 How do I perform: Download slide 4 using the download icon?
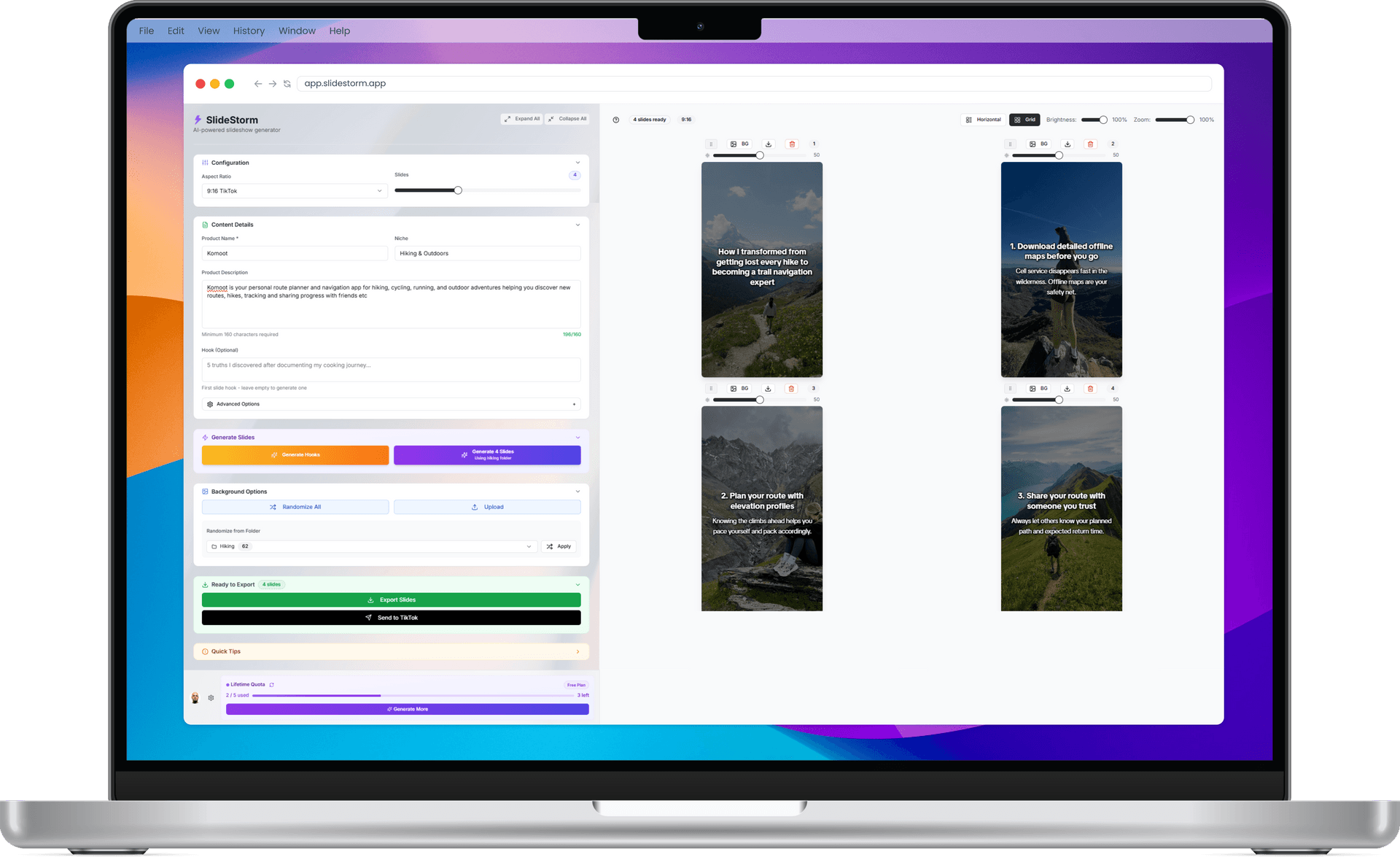[1067, 389]
